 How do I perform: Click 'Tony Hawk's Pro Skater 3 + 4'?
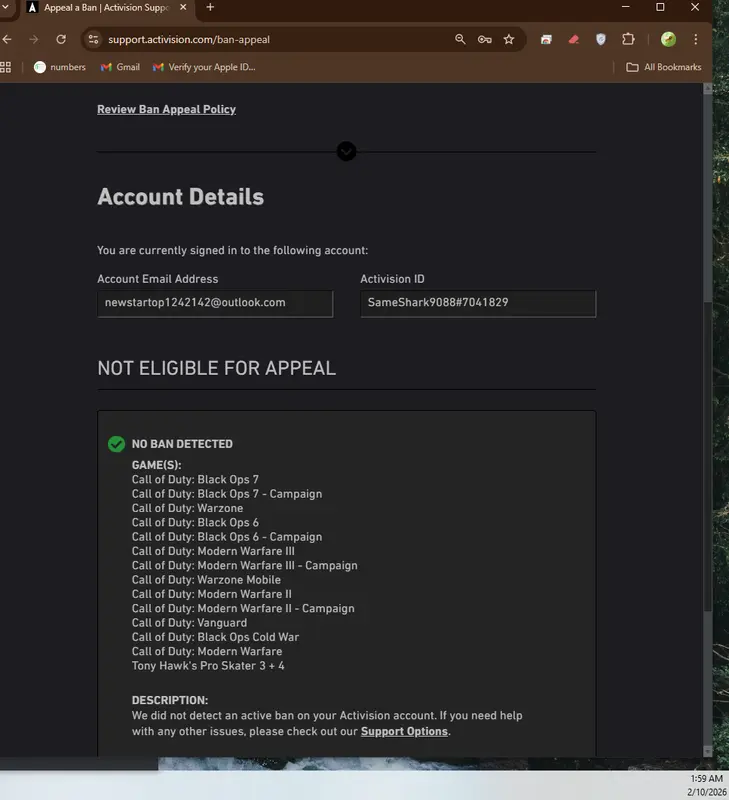(x=208, y=665)
